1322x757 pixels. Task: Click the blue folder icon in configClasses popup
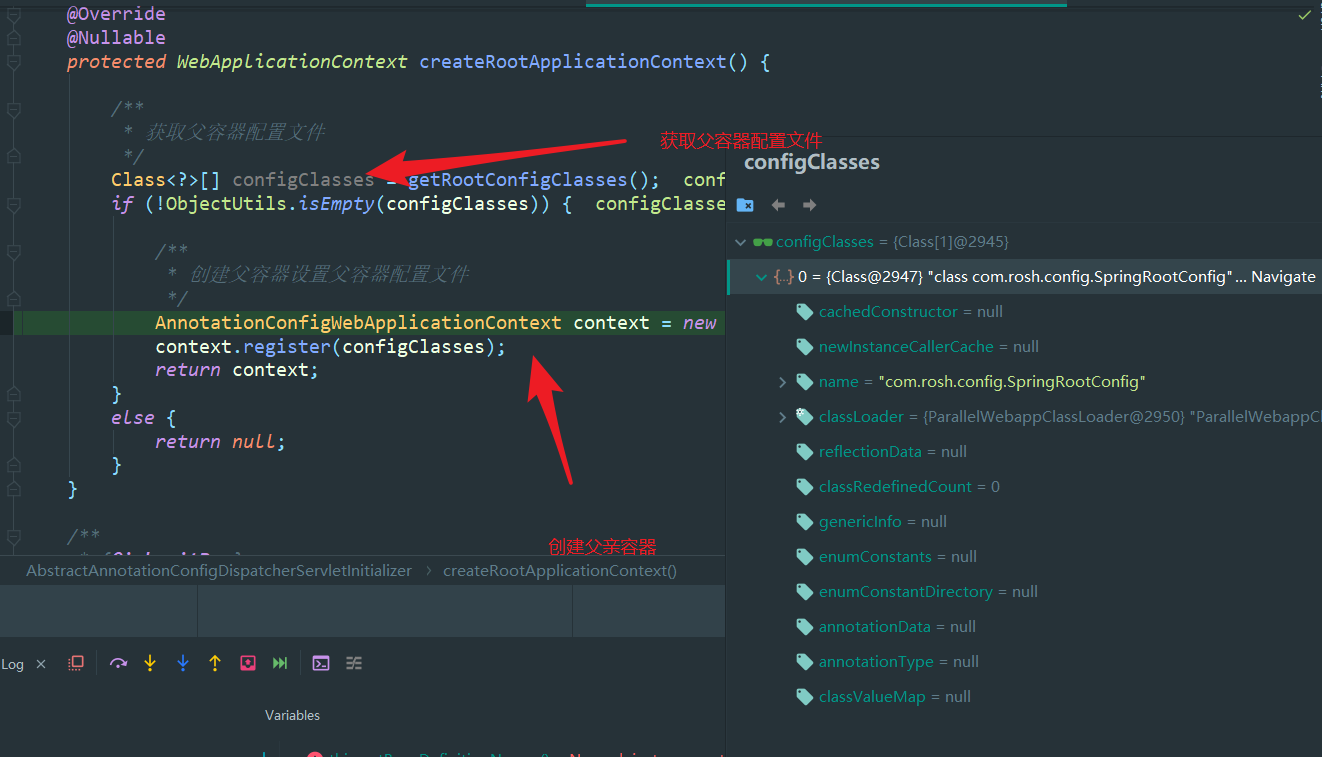(745, 205)
